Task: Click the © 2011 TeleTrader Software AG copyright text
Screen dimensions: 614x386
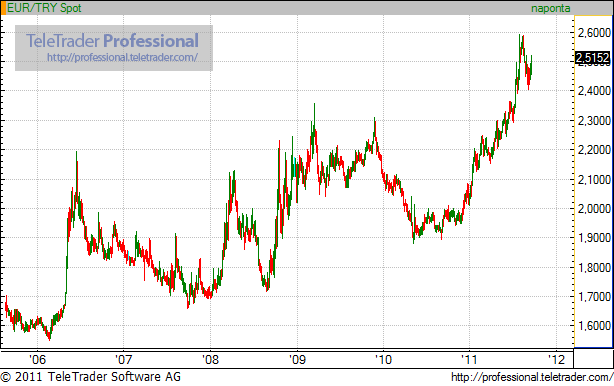Action: (91, 377)
